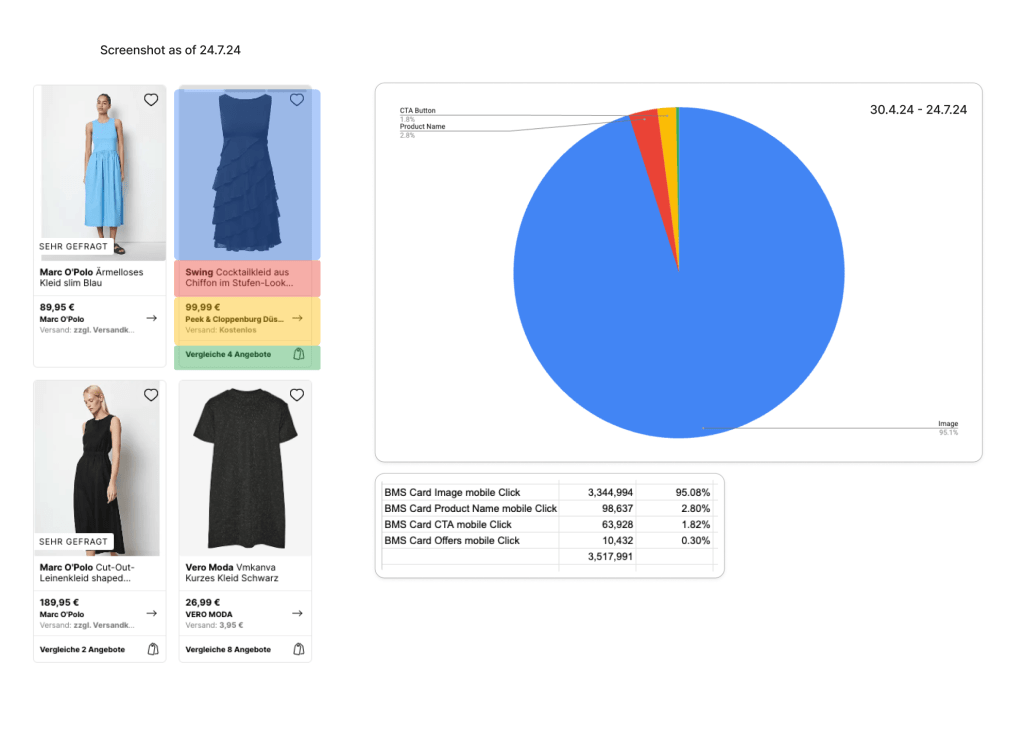Viewport: 1023px width, 752px height.
Task: Click the Swing Cocktailkleid aus Chiffon title
Action: (x=237, y=277)
